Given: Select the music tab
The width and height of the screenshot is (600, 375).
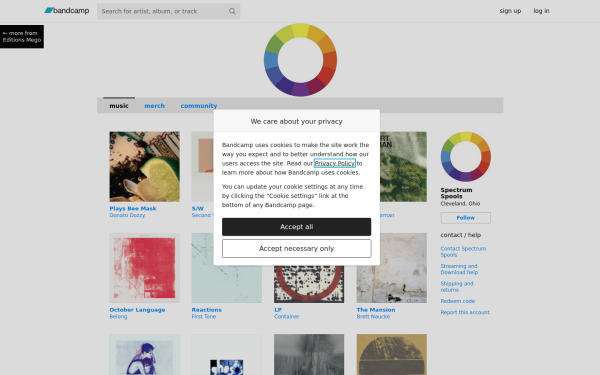Looking at the screenshot, I should (119, 106).
